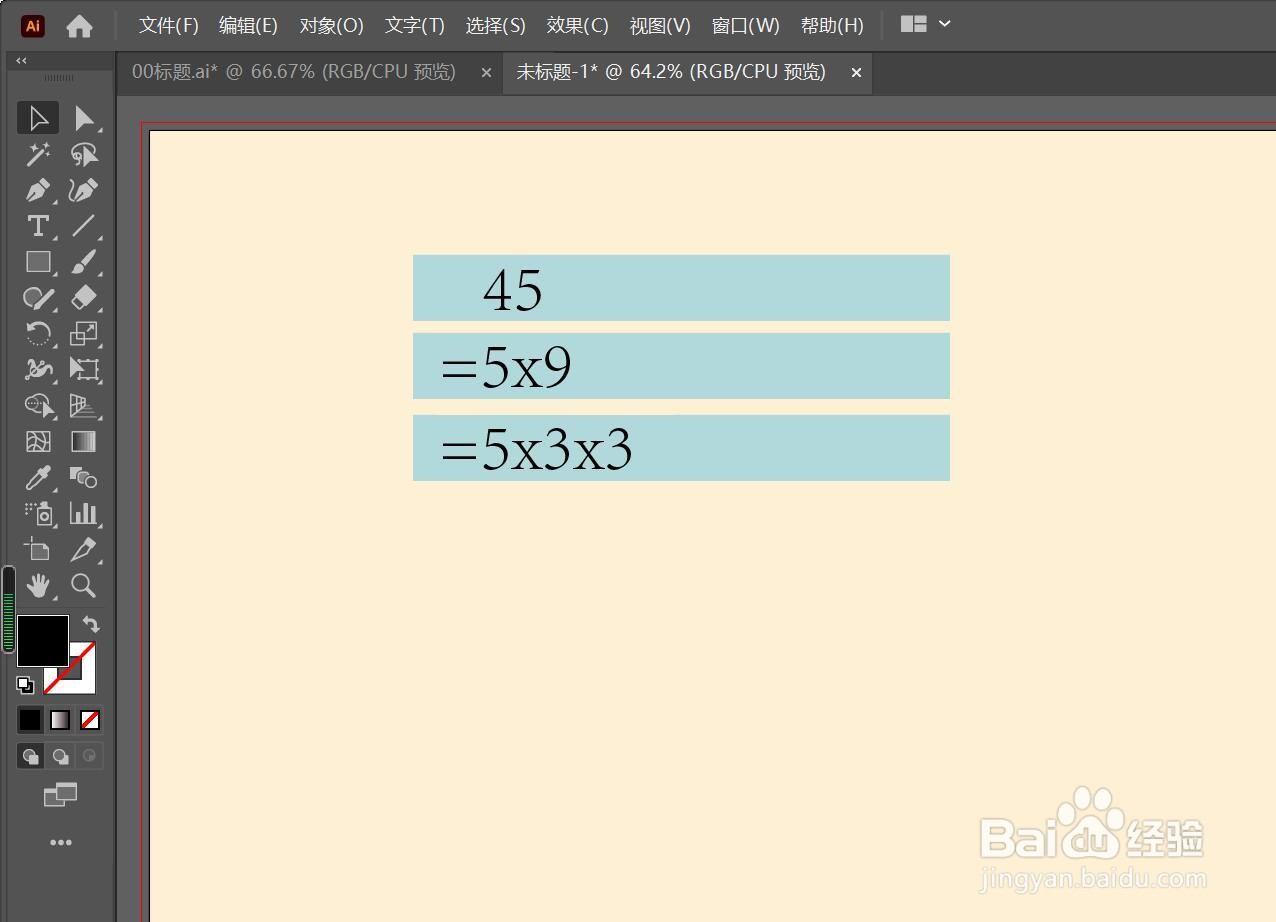Viewport: 1276px width, 922px height.
Task: Open the 文件(F) menu
Action: pos(168,26)
